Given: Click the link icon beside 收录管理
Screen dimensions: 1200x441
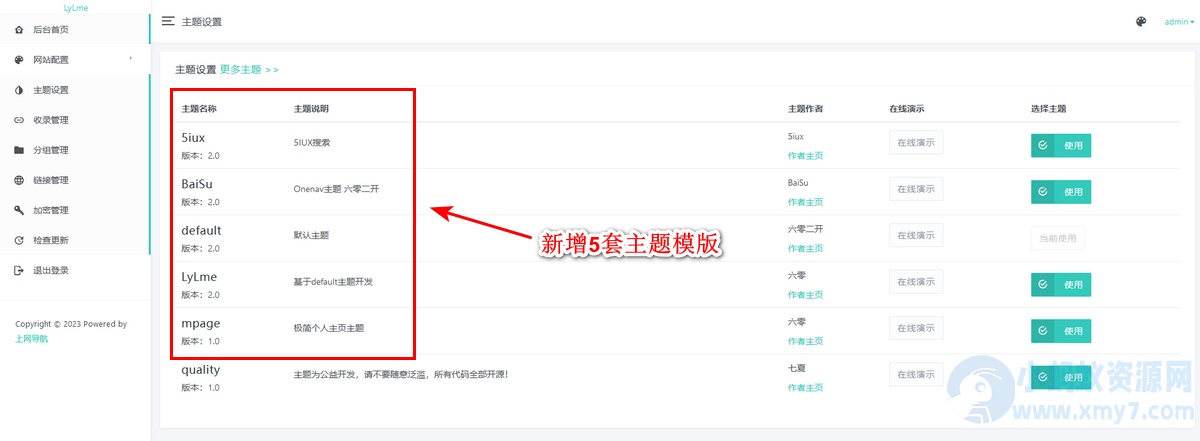Looking at the screenshot, I should point(20,120).
